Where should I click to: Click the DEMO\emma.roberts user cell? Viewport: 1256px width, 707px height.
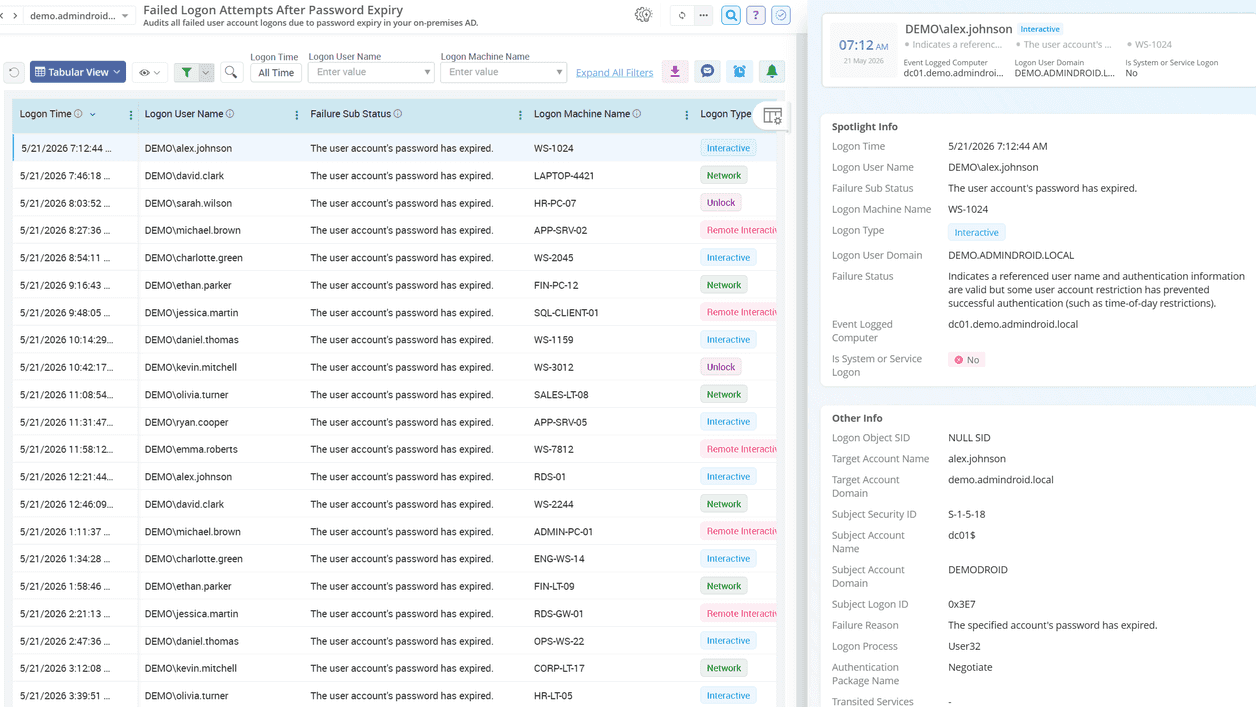click(x=190, y=449)
